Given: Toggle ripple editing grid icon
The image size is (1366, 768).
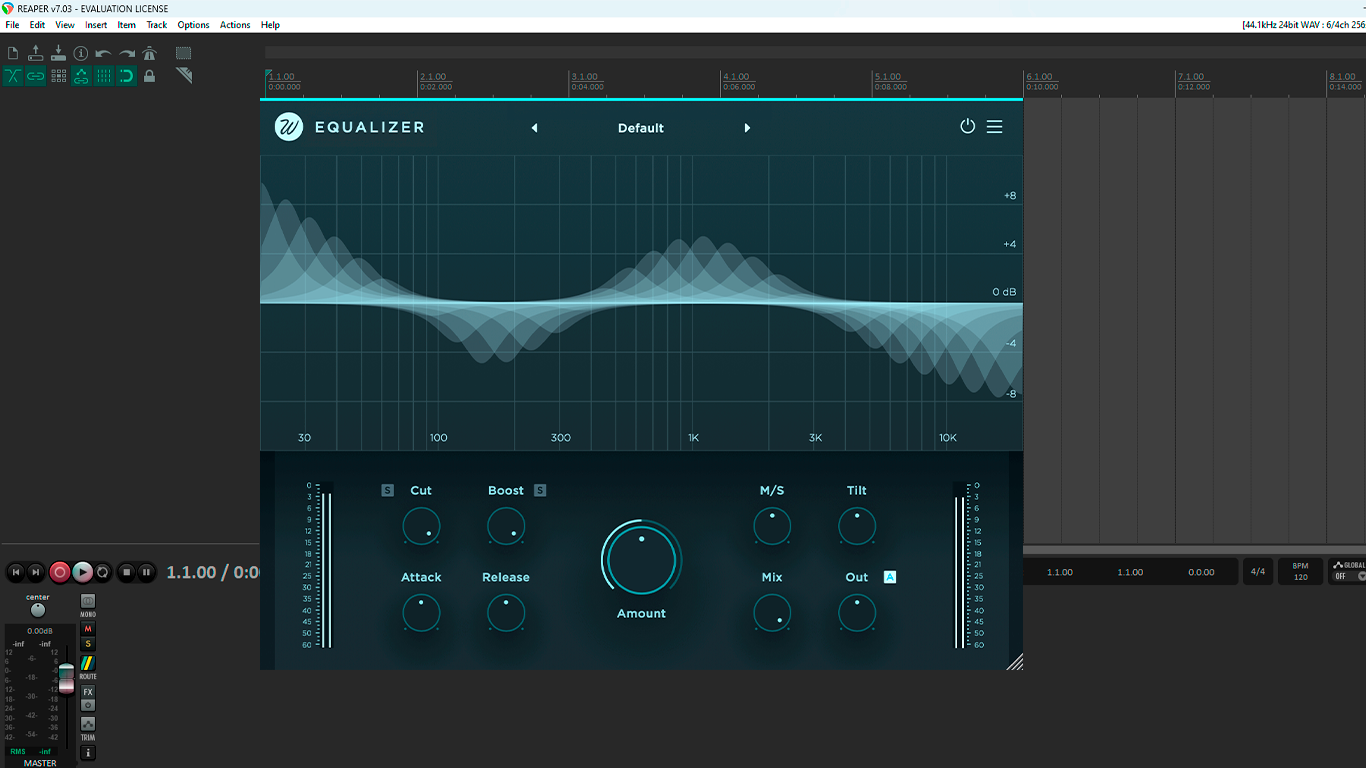Looking at the screenshot, I should 59,75.
